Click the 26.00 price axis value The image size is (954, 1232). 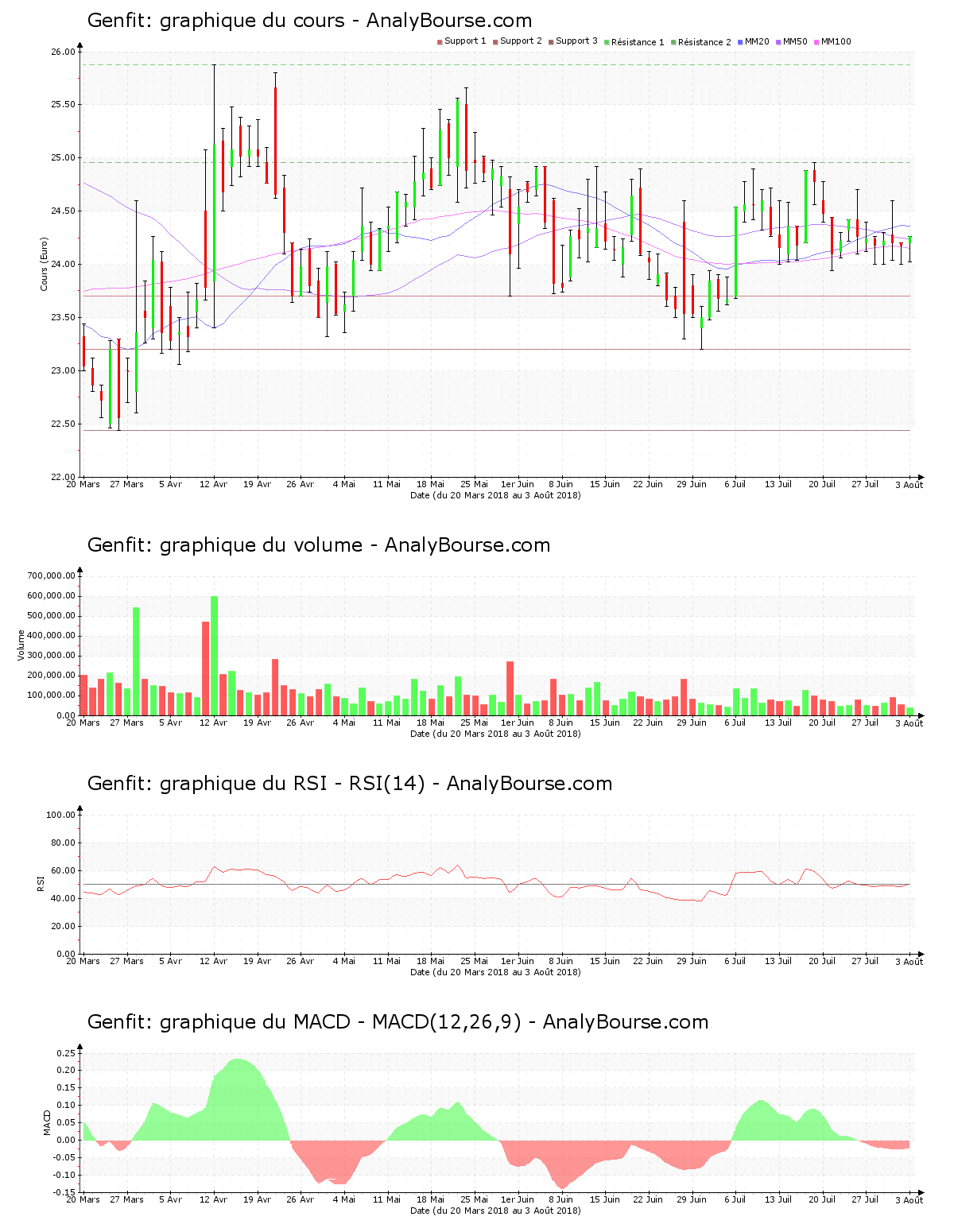tap(63, 52)
